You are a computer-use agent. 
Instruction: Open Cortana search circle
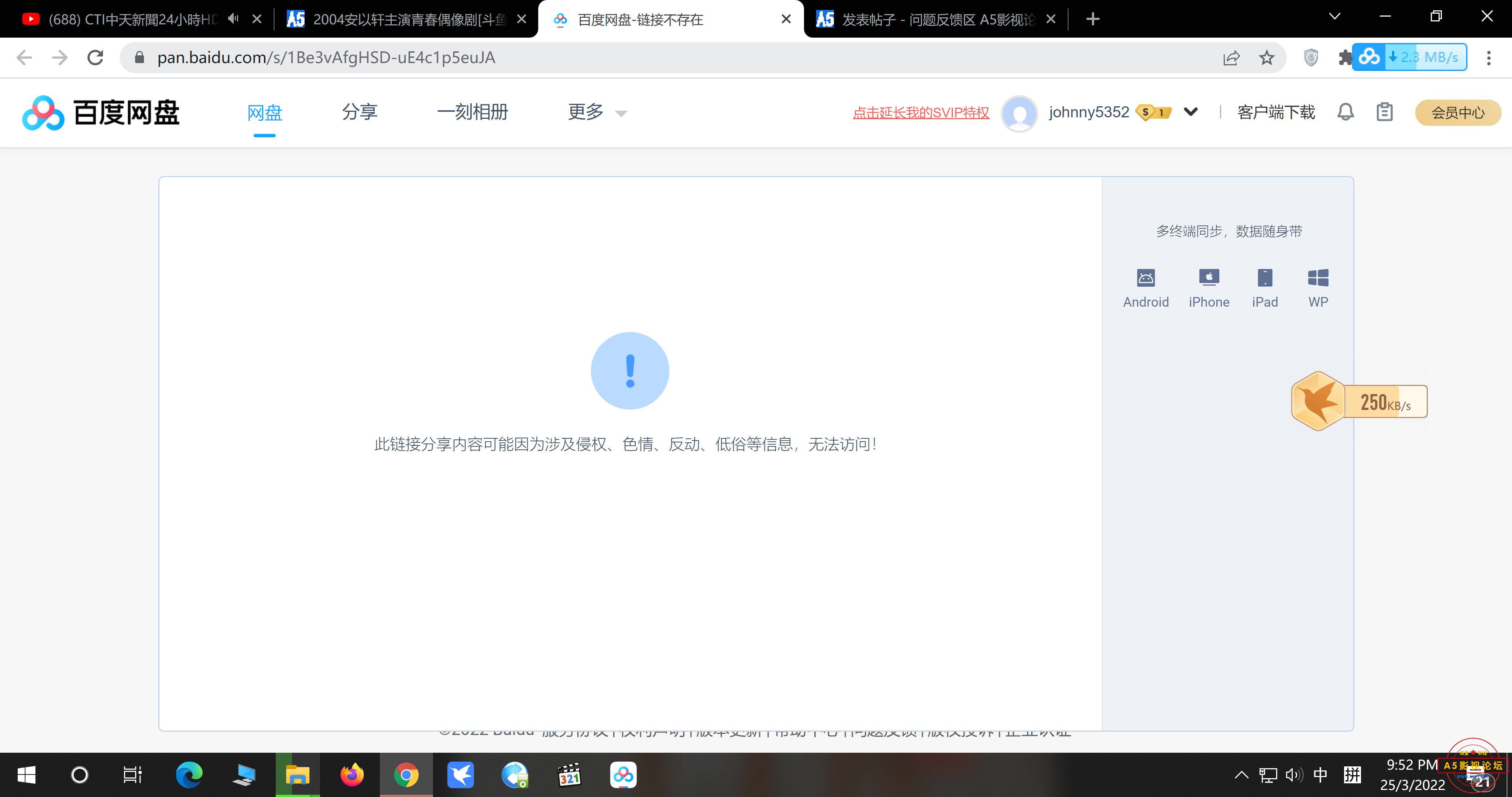(80, 775)
